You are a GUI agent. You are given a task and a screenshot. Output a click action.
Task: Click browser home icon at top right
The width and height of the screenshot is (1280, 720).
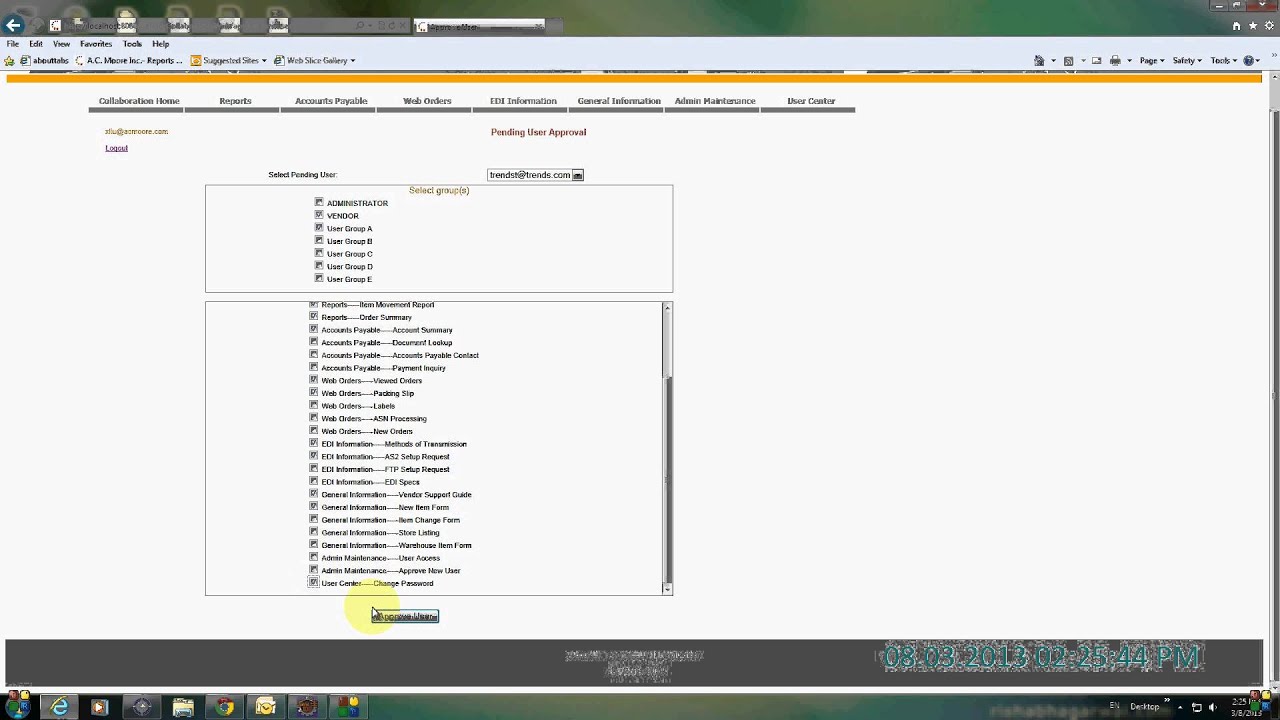tap(1237, 26)
